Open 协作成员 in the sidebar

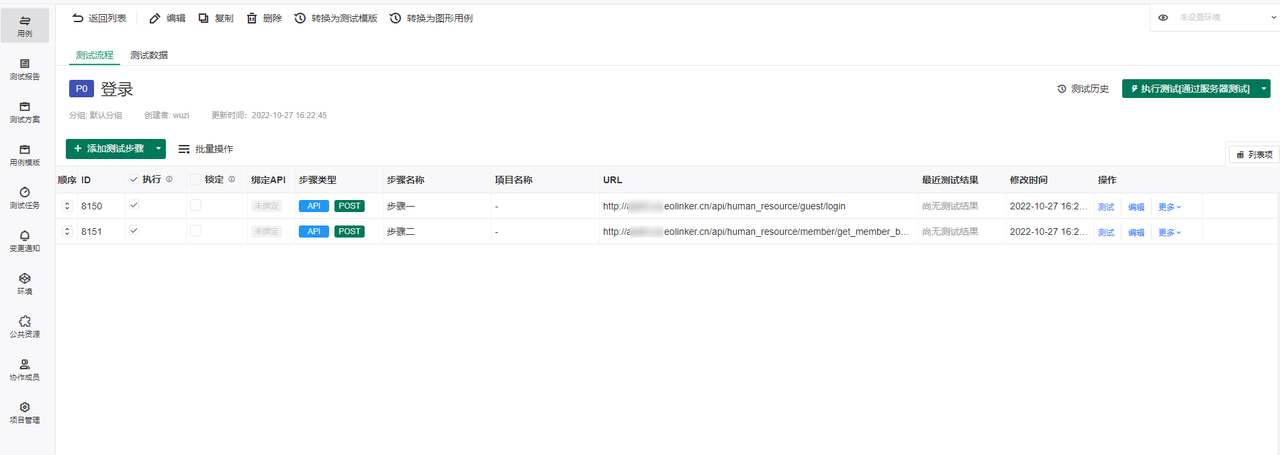[x=25, y=369]
